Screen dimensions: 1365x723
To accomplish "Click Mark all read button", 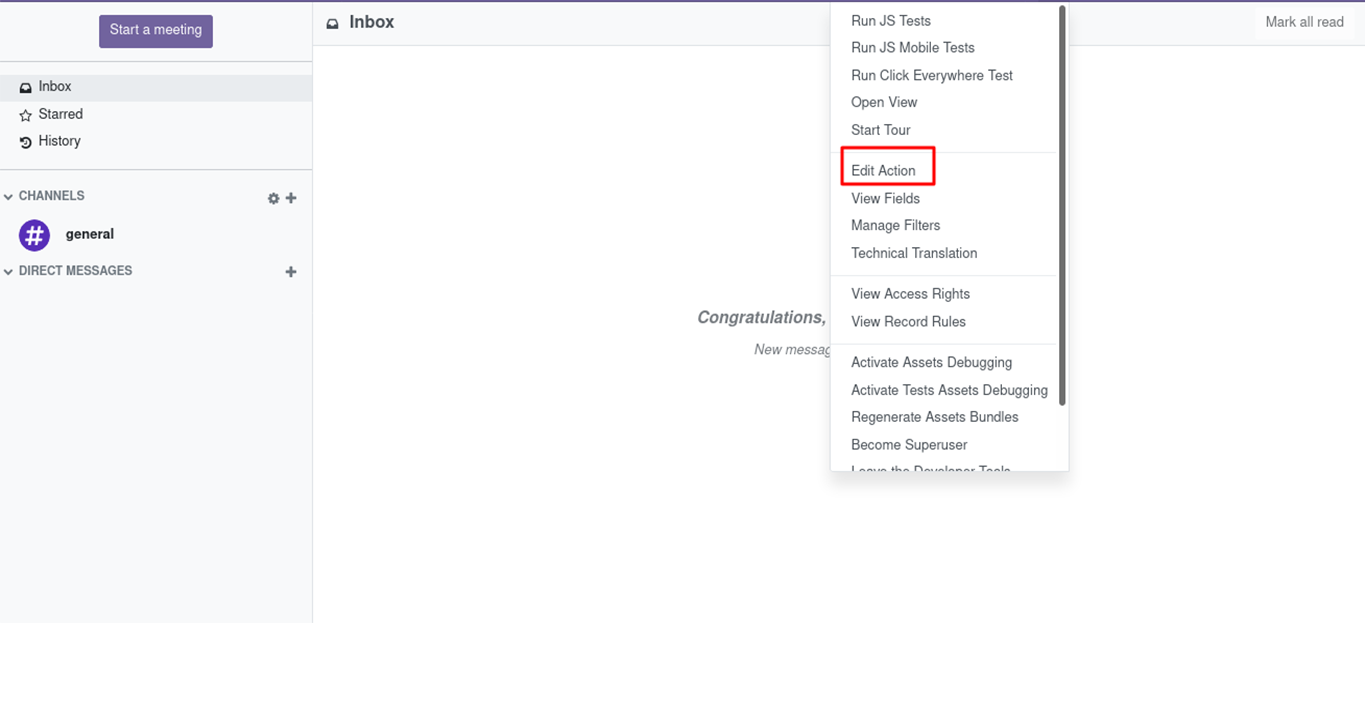I will coord(1304,22).
